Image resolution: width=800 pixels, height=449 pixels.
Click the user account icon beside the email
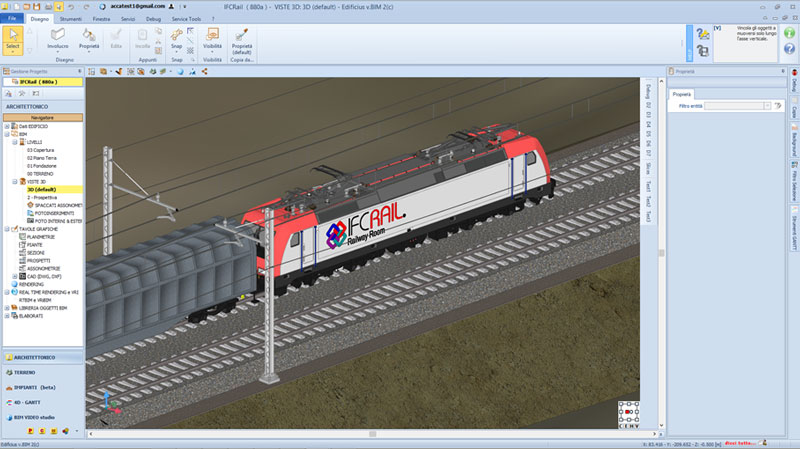(x=171, y=7)
